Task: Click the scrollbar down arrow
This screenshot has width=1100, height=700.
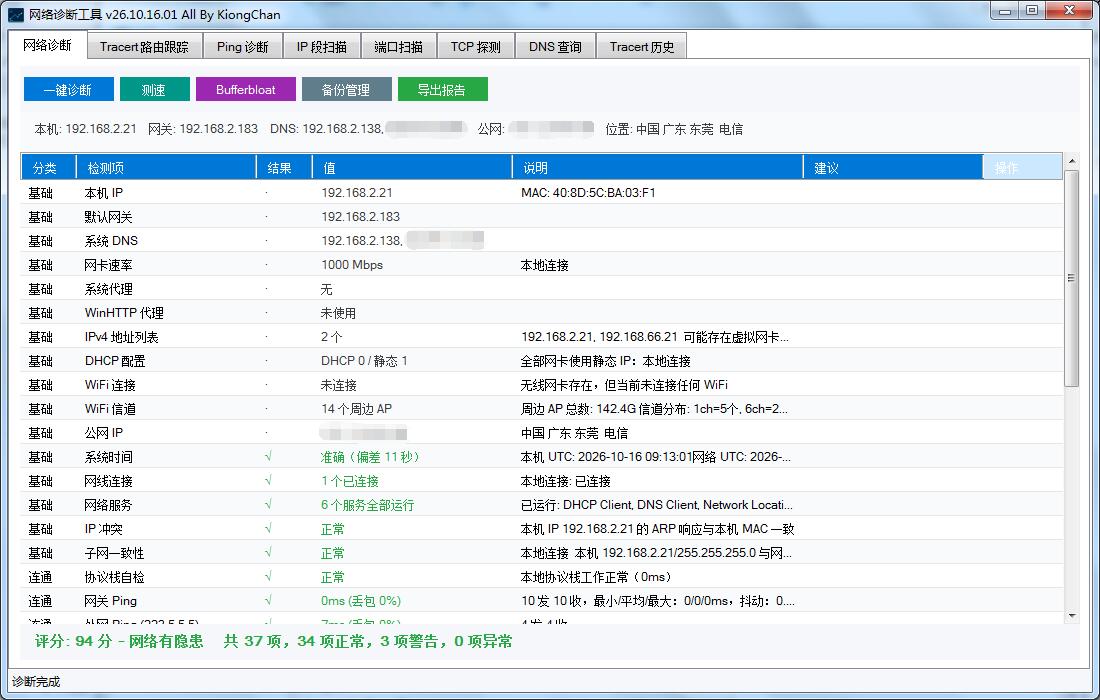Action: pyautogui.click(x=1071, y=616)
